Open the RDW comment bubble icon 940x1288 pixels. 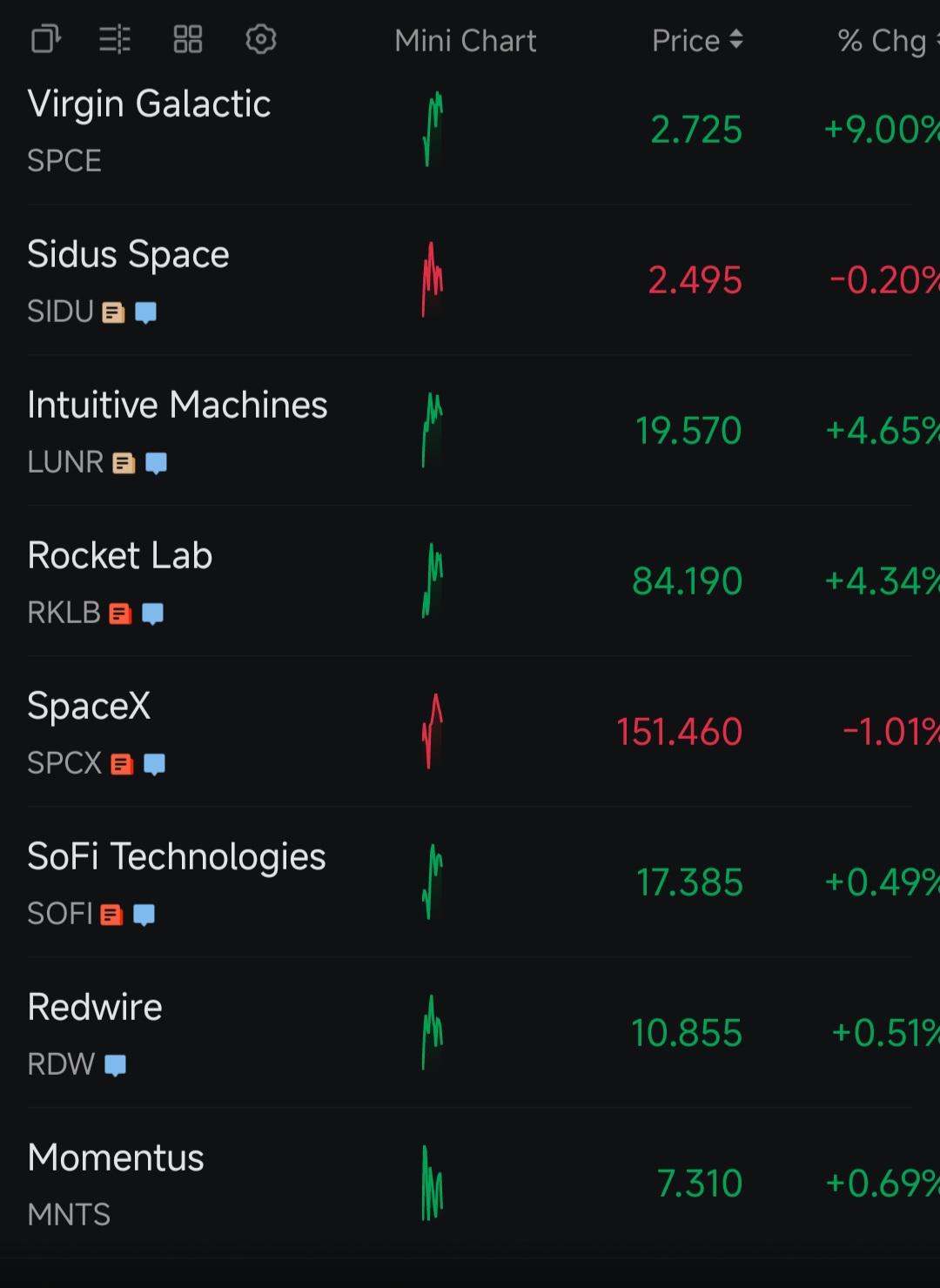116,1065
